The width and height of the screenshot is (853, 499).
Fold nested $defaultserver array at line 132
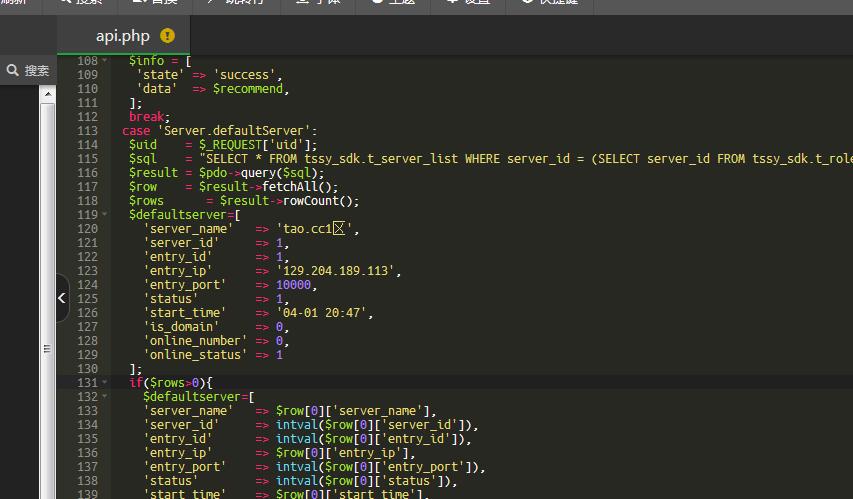(105, 397)
